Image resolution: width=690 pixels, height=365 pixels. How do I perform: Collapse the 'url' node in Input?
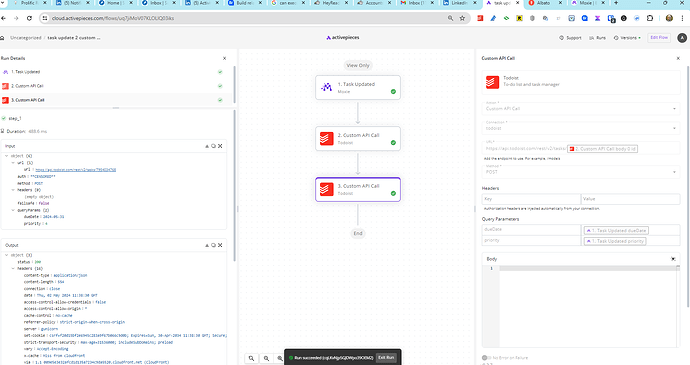(x=13, y=162)
